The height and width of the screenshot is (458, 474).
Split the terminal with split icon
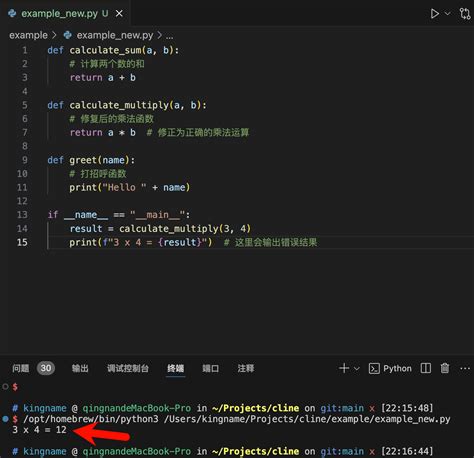pyautogui.click(x=426, y=368)
